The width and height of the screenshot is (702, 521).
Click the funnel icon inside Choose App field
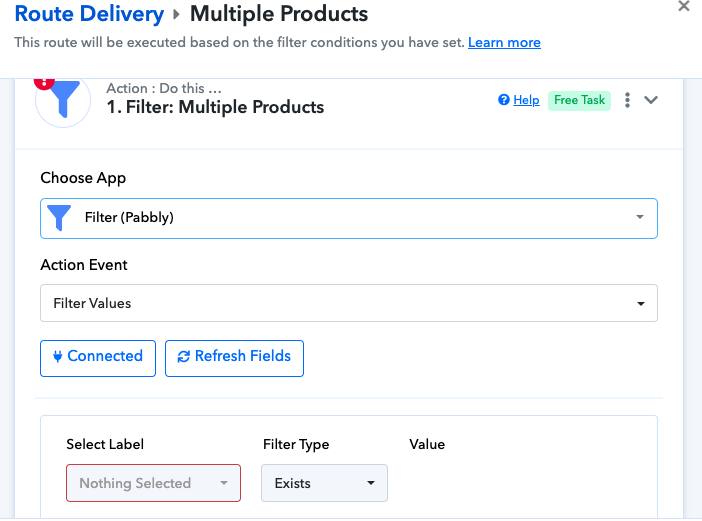[60, 218]
